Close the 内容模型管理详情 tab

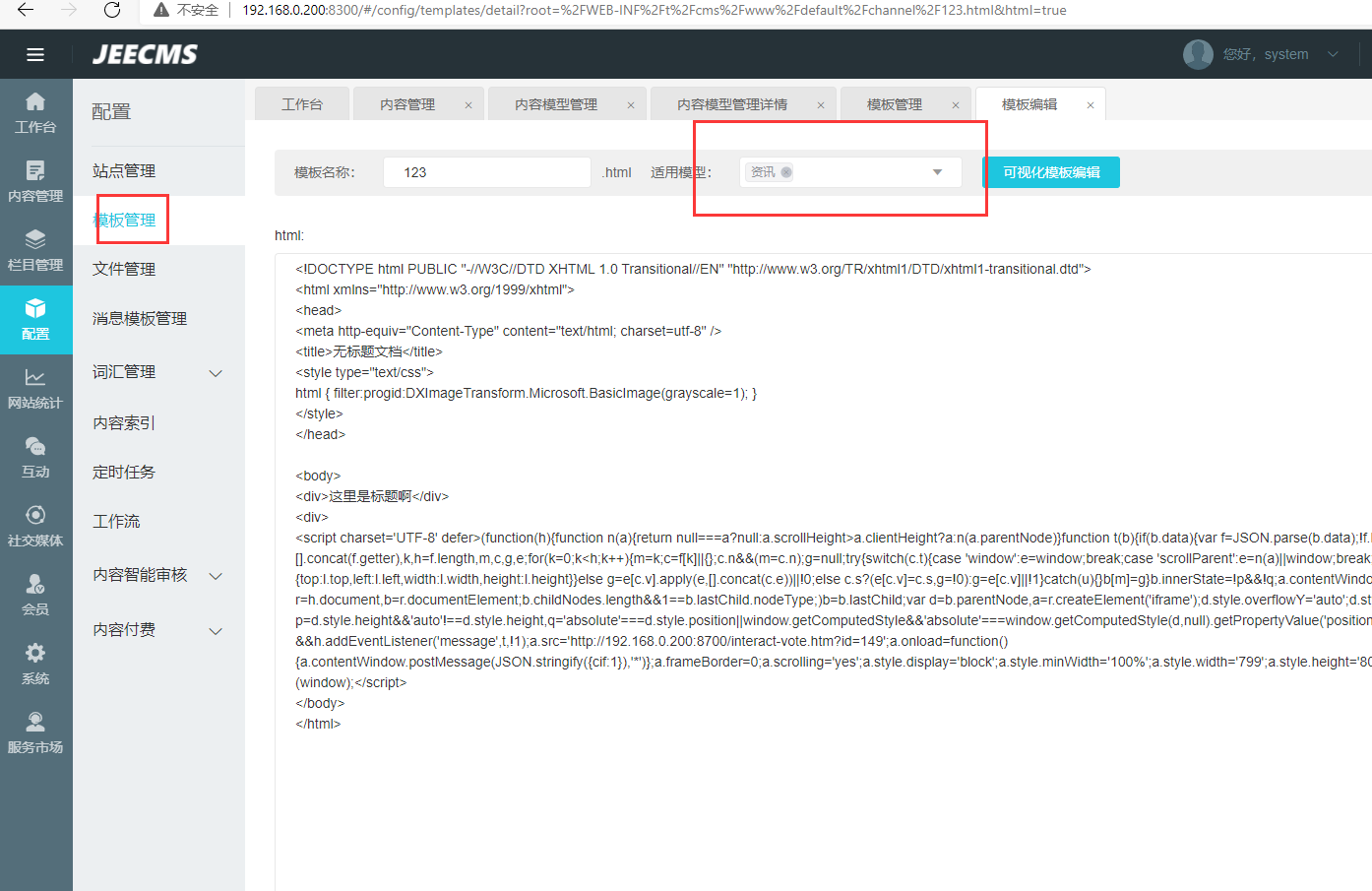pos(821,105)
